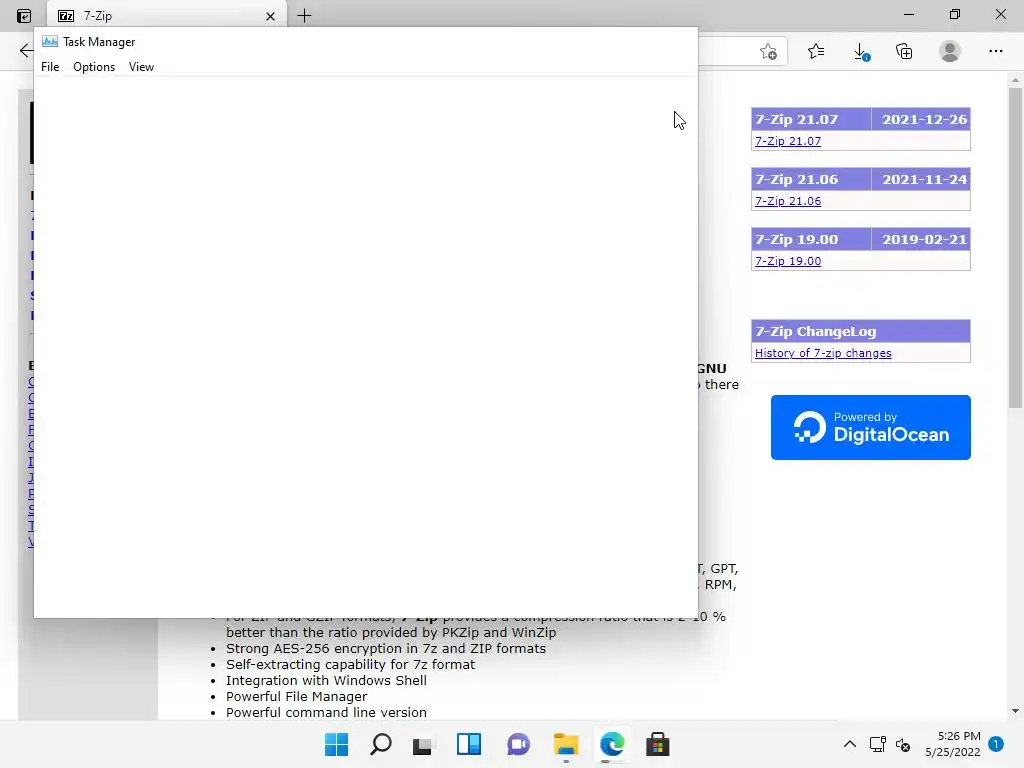The height and width of the screenshot is (768, 1024).
Task: Open the Downloads icon in Edge
Action: (861, 52)
